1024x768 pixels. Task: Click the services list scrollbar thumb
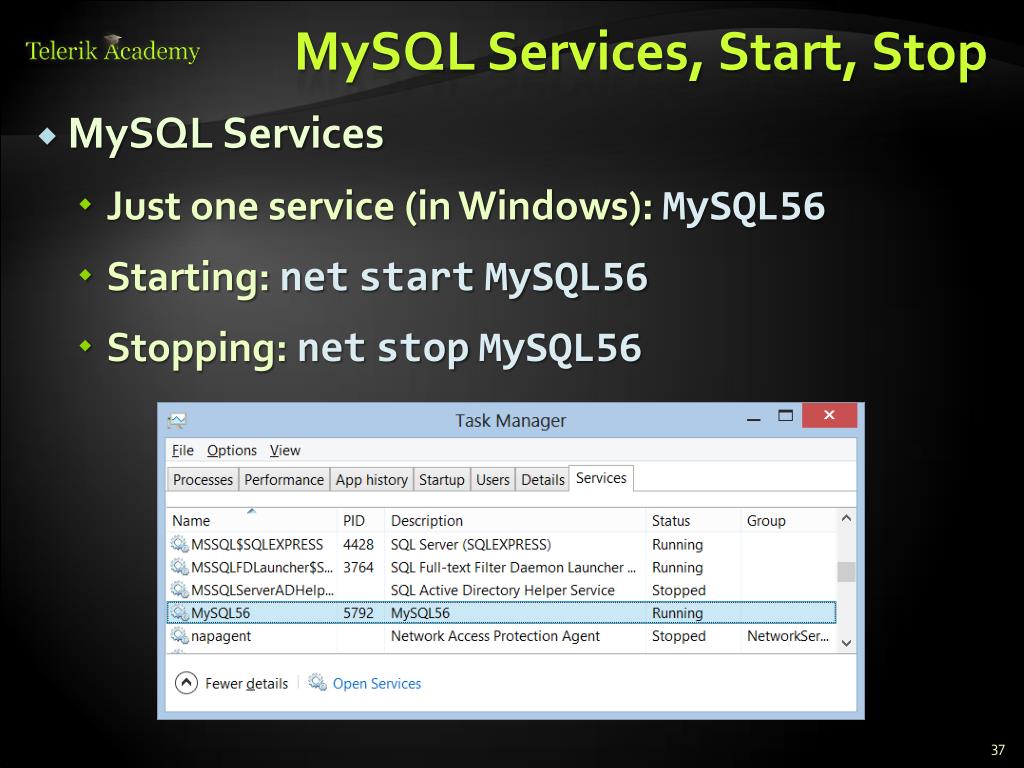coord(846,571)
